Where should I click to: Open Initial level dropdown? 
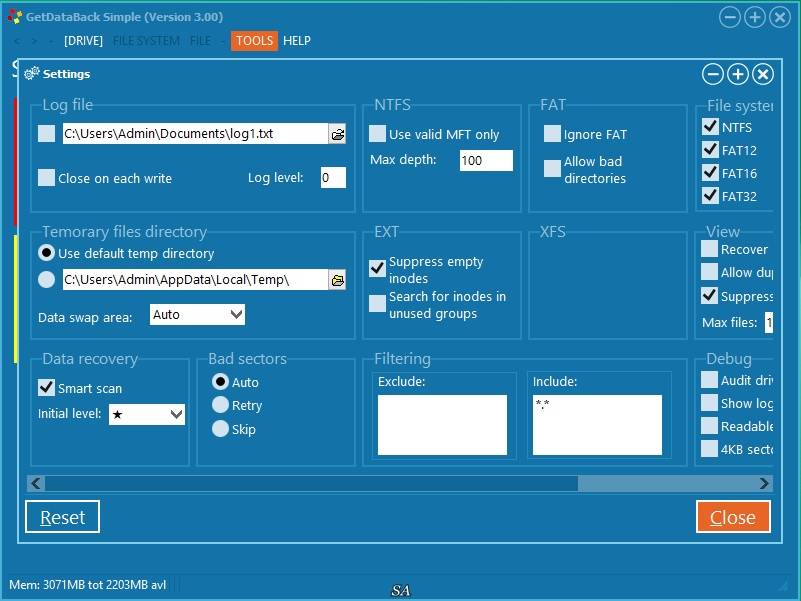click(147, 414)
